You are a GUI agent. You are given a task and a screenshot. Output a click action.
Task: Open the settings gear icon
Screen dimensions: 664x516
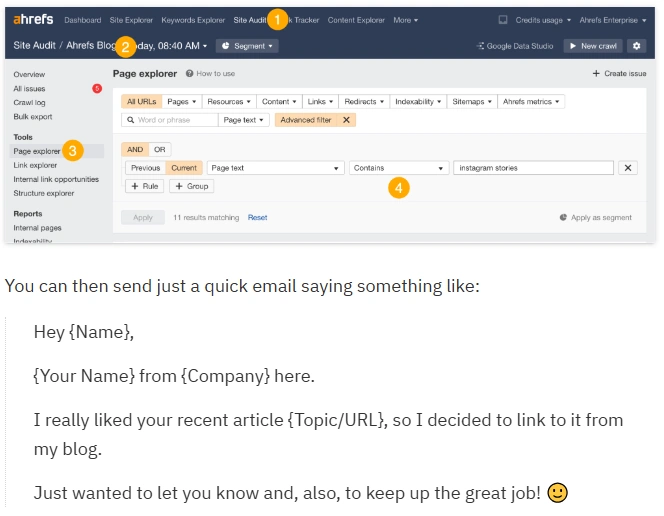point(636,46)
